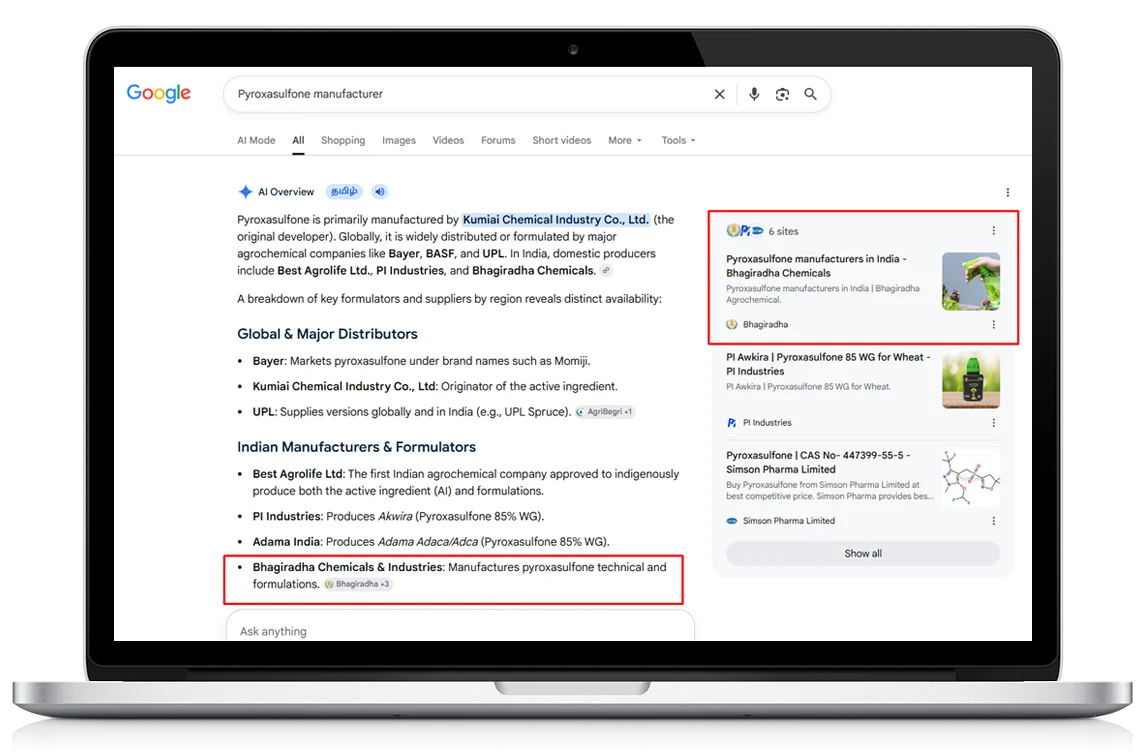Open PI Awkira Pyroxasulfone 85 WG link
The height and width of the screenshot is (756, 1145).
coord(828,364)
